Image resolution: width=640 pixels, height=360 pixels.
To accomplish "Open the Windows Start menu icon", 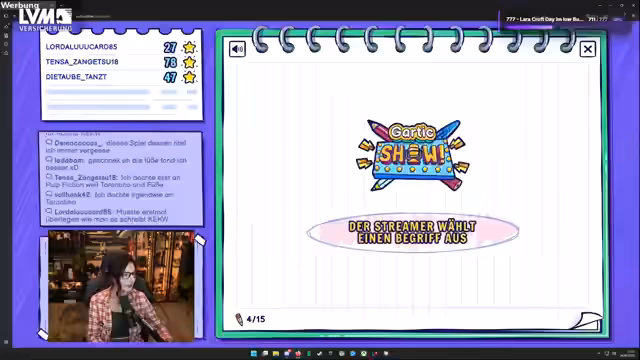I will 253,353.
